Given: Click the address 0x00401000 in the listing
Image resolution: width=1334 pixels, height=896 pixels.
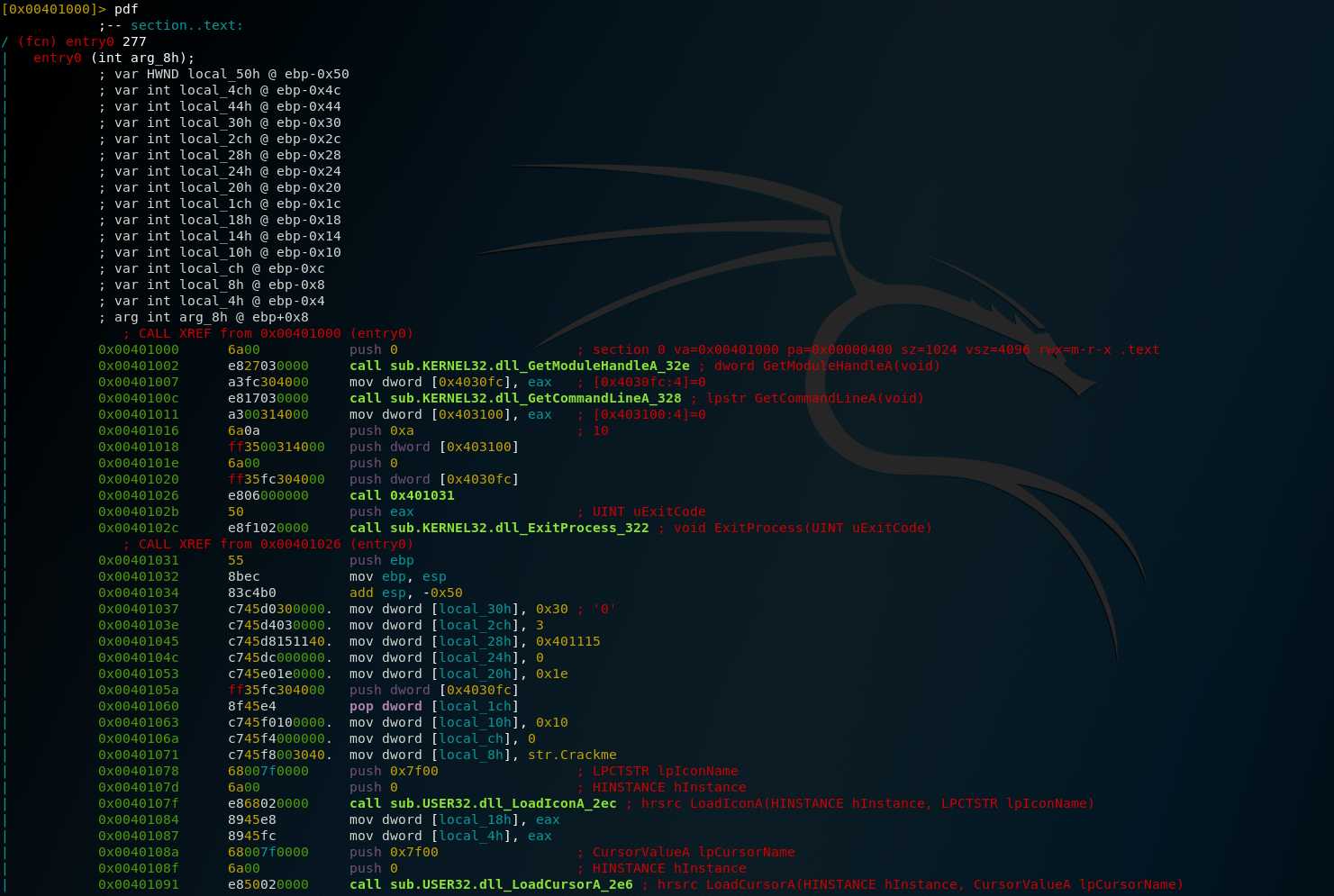Looking at the screenshot, I should coord(139,349).
